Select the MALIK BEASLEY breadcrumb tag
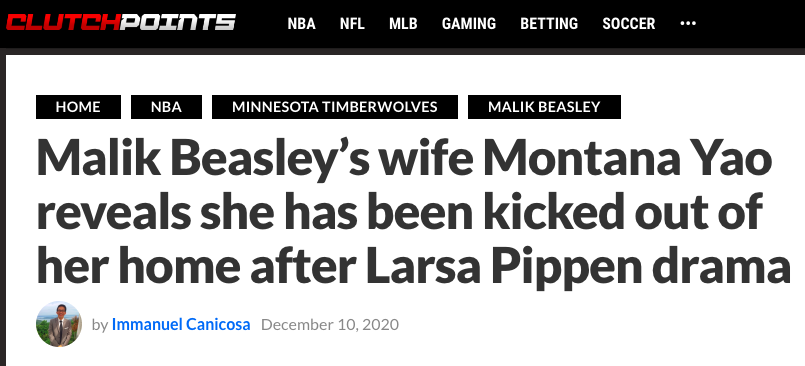Image resolution: width=805 pixels, height=366 pixels. pyautogui.click(x=544, y=107)
